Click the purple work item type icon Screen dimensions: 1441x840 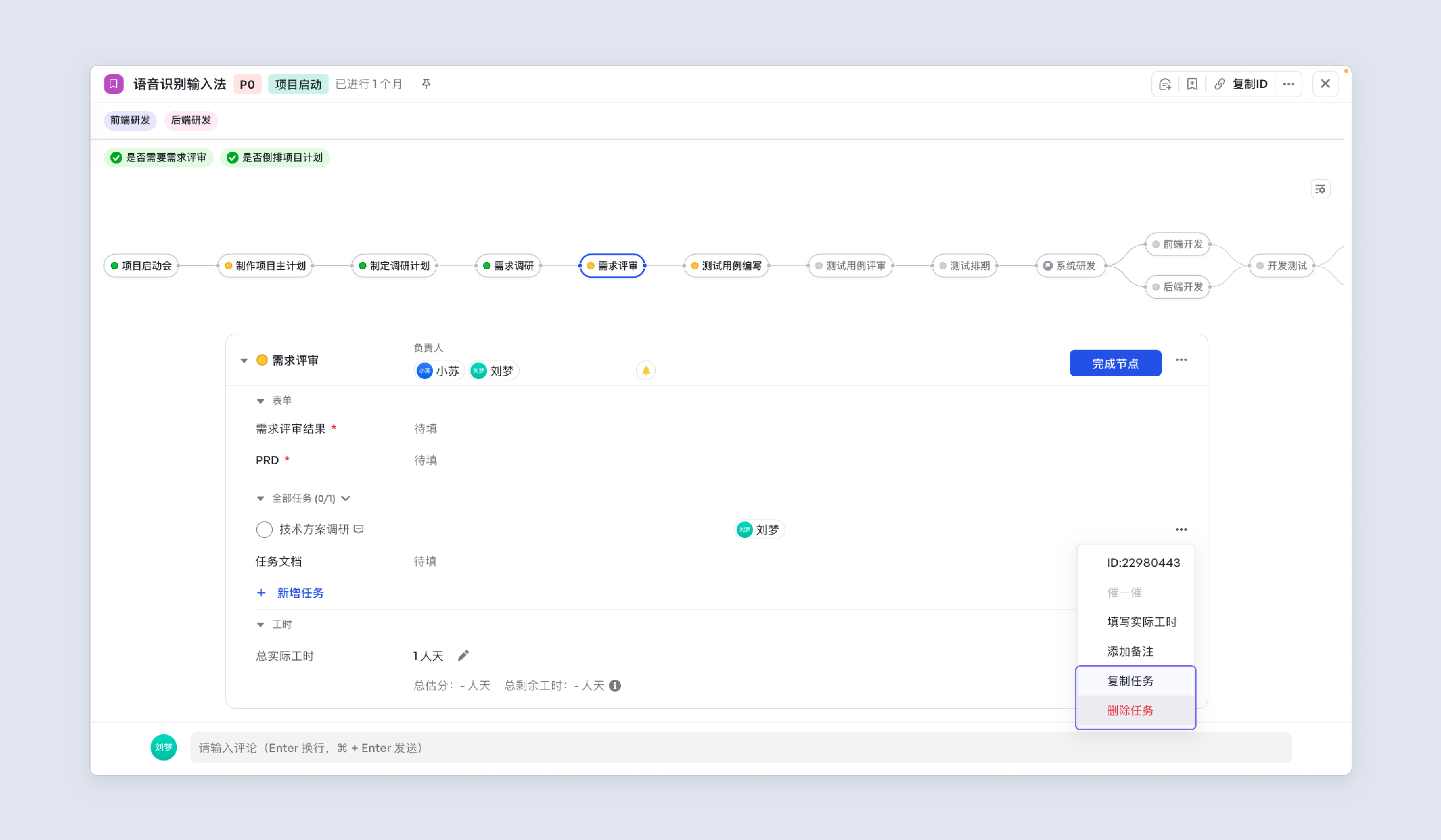click(113, 84)
